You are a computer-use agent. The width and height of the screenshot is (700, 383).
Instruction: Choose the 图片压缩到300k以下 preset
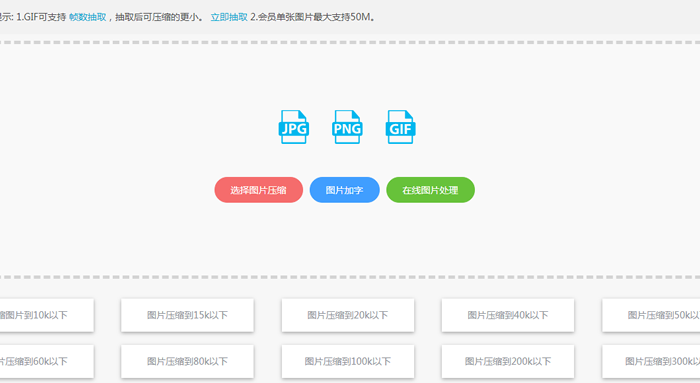[x=651, y=362]
